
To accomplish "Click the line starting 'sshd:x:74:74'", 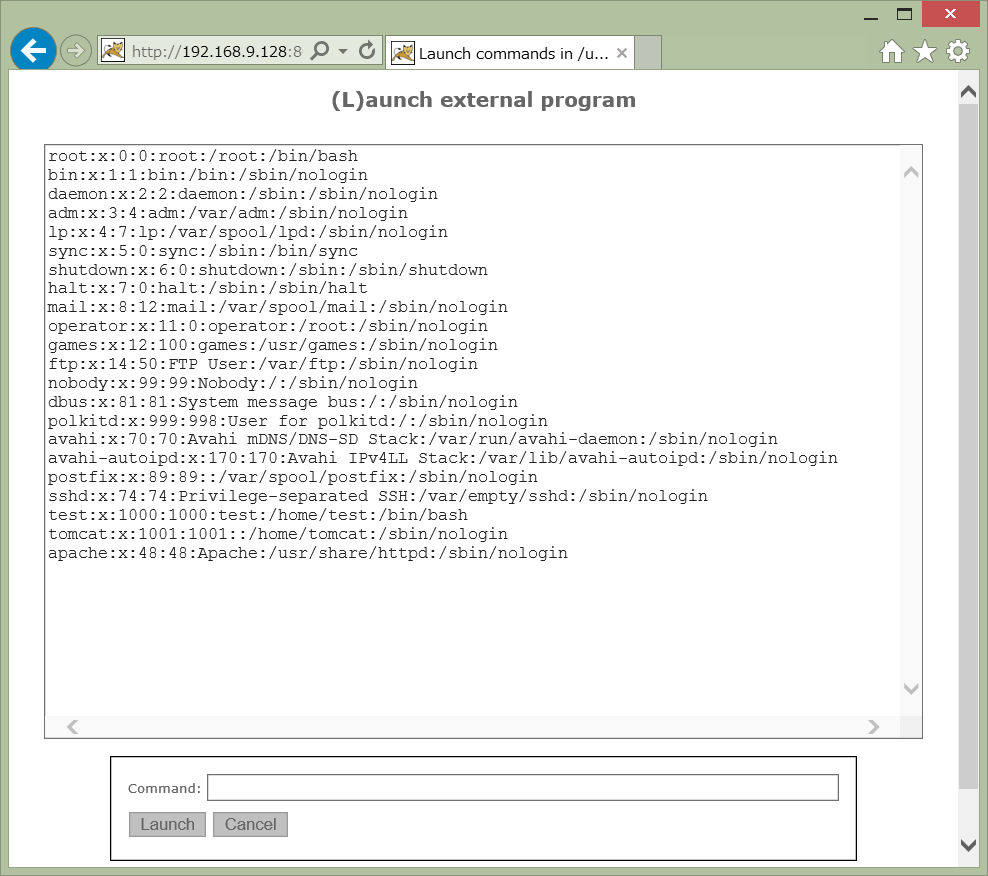I will pos(378,495).
